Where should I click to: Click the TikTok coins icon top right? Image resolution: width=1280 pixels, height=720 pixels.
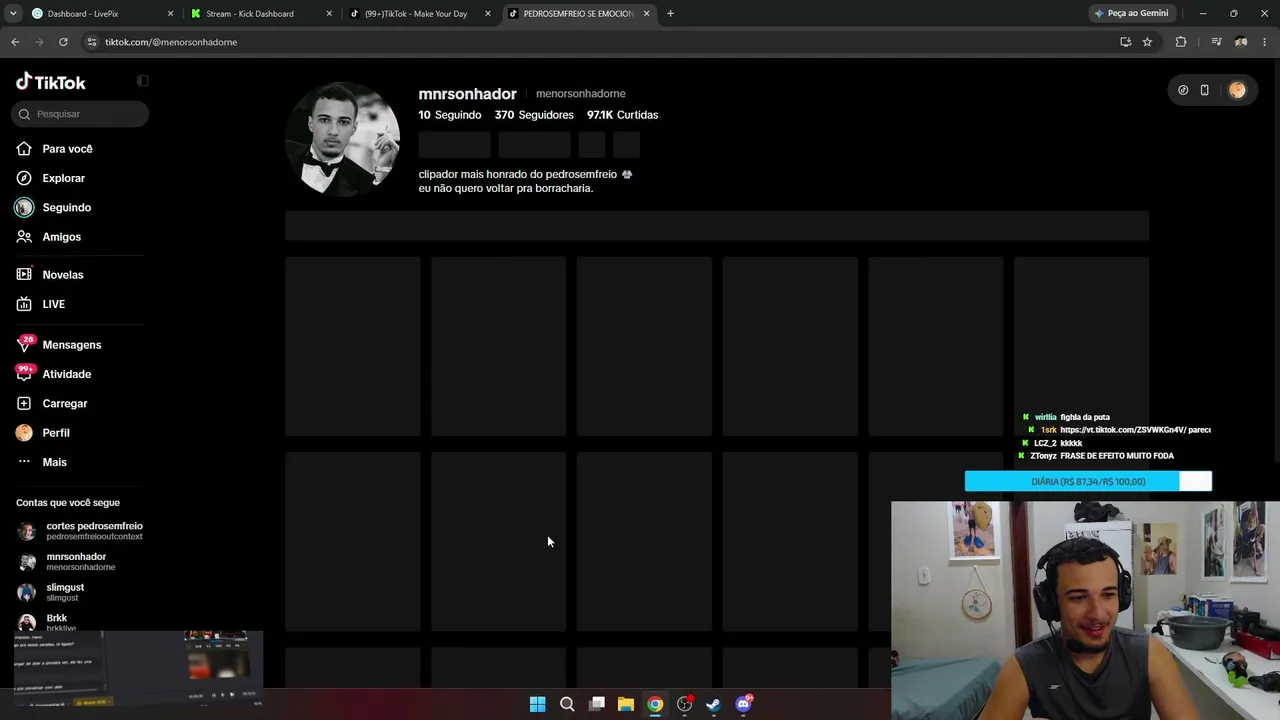[1183, 90]
